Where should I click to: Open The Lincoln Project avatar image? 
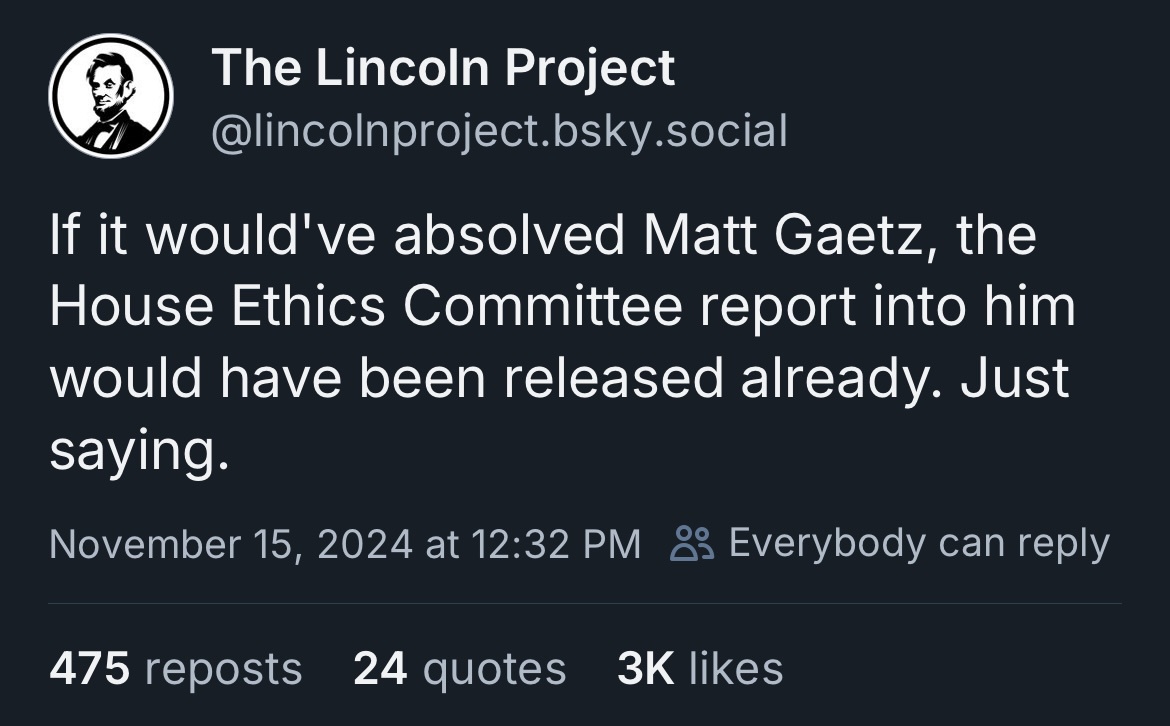pyautogui.click(x=111, y=96)
